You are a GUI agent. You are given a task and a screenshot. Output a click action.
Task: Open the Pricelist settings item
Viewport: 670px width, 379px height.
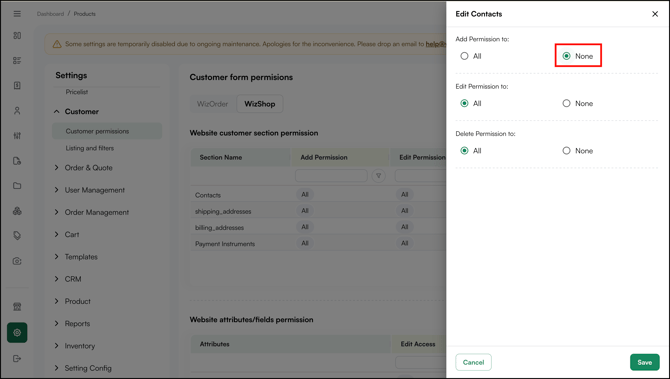pyautogui.click(x=77, y=92)
